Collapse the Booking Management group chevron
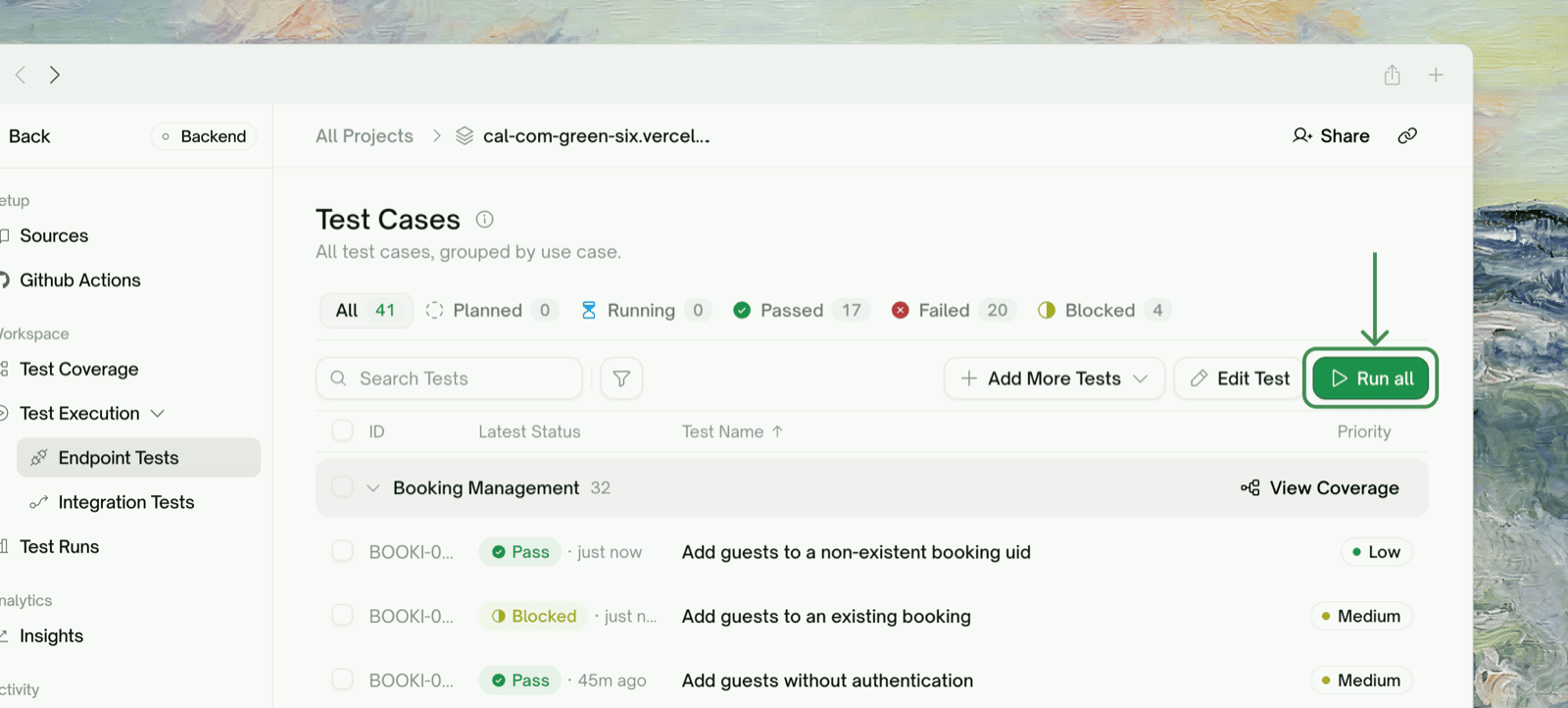 (372, 488)
